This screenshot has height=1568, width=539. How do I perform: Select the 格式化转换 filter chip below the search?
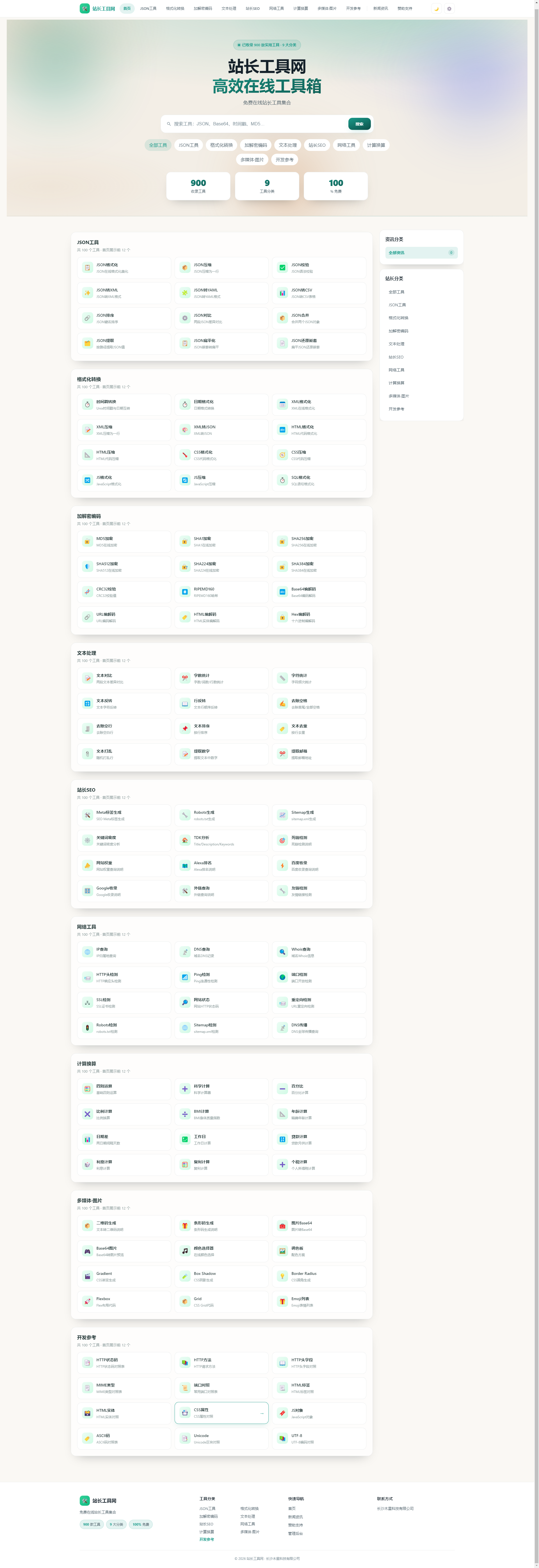pyautogui.click(x=222, y=145)
